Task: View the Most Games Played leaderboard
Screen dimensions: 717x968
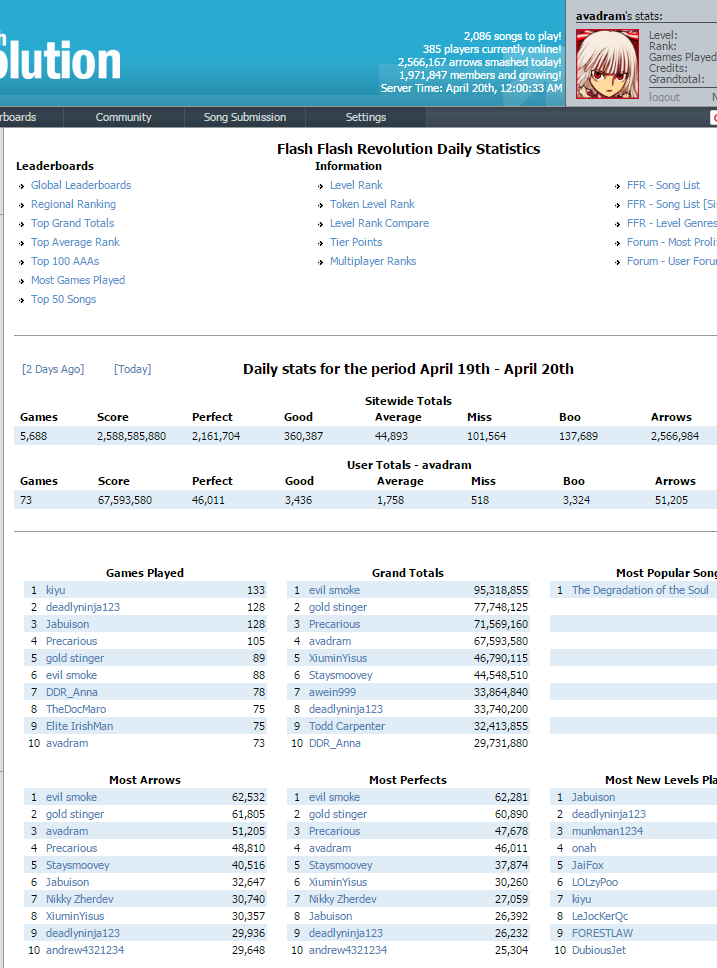Action: point(78,280)
